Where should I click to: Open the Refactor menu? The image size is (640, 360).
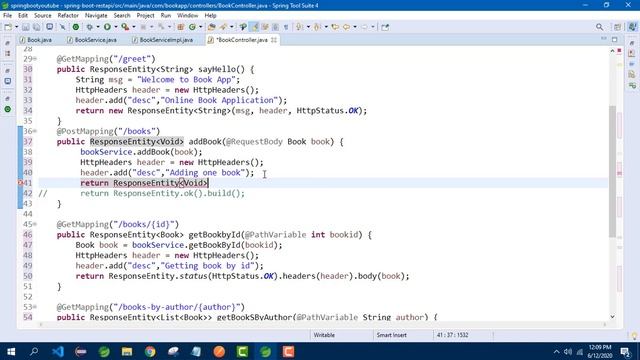68,16
